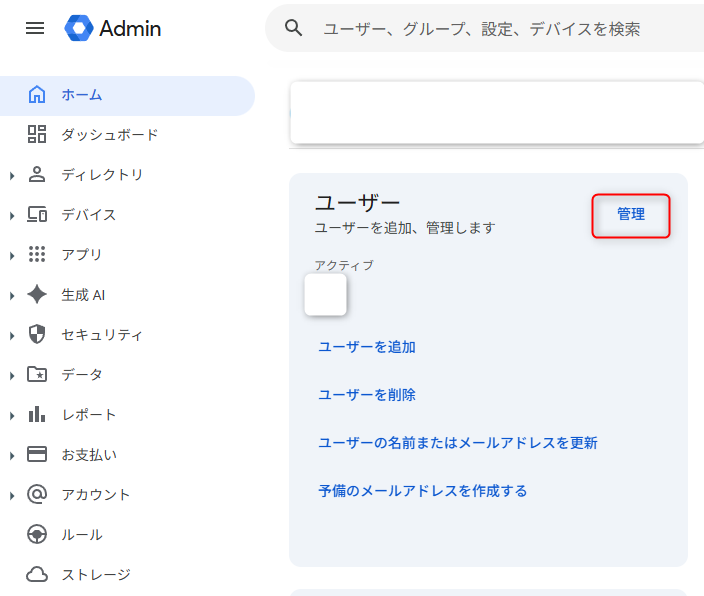Open the データ menu item
The width and height of the screenshot is (704, 596).
click(x=82, y=375)
